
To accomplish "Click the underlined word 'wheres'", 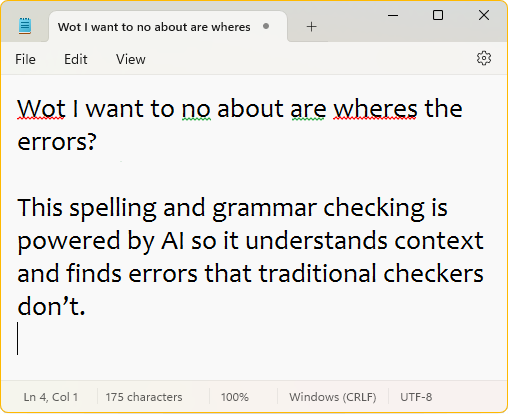I will tap(375, 109).
